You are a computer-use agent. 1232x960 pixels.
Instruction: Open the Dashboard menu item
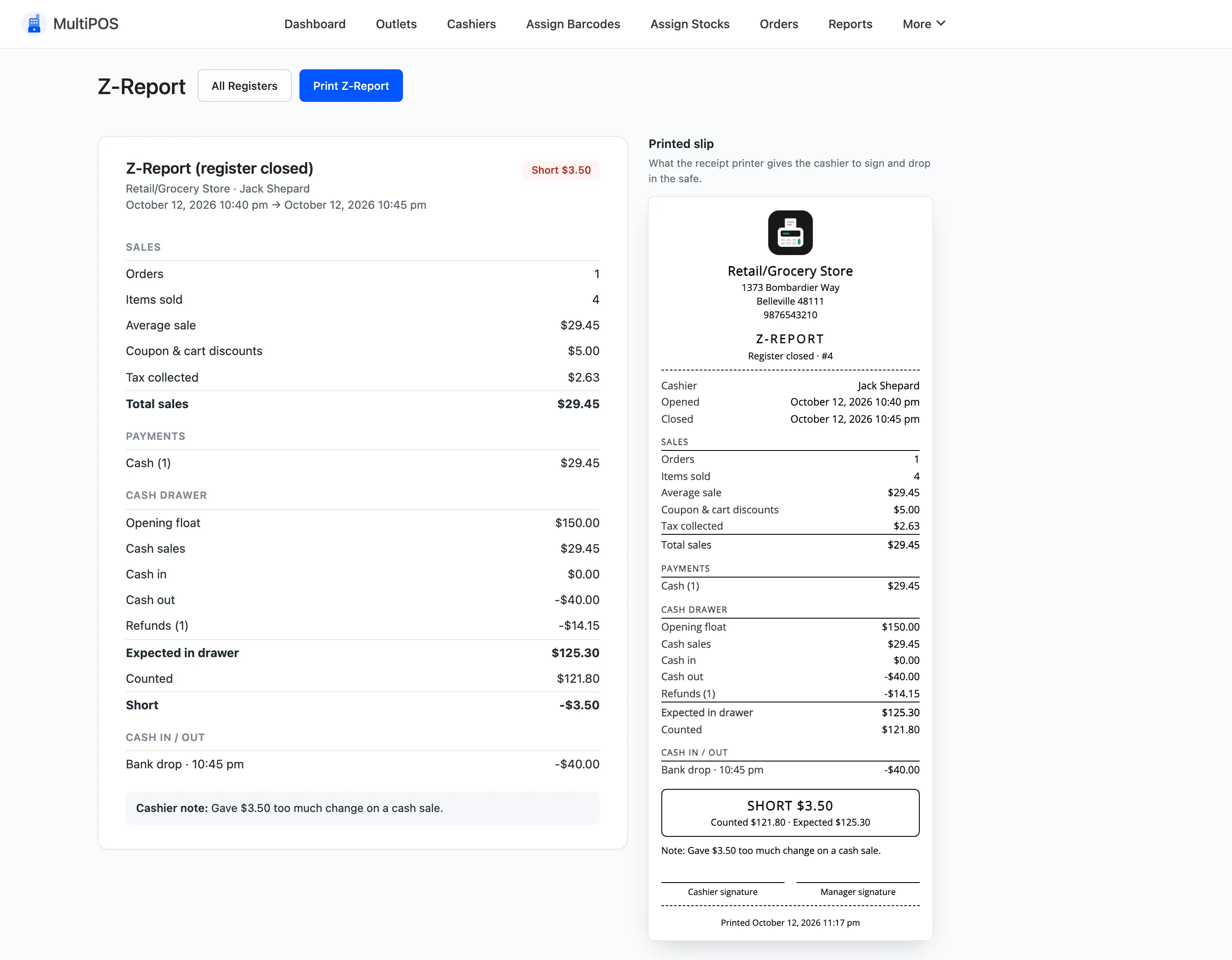[x=315, y=24]
